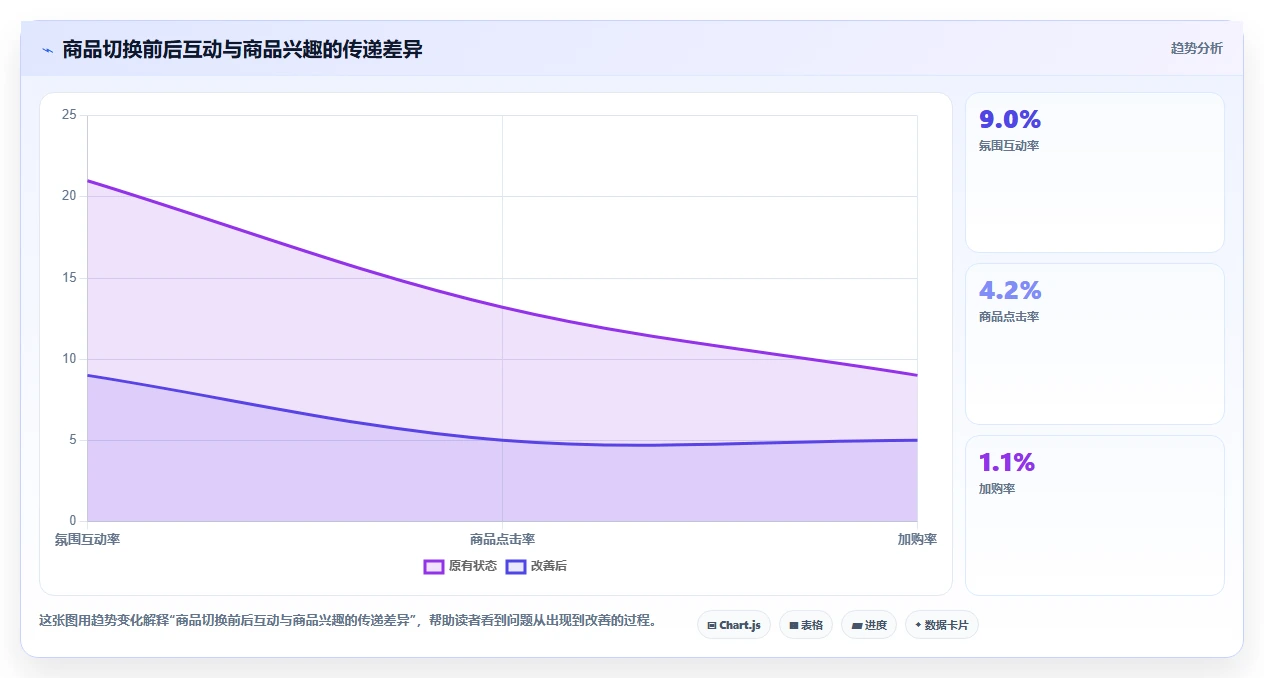1264x678 pixels.
Task: Click the icon inside the 表格 tag
Action: tap(794, 625)
